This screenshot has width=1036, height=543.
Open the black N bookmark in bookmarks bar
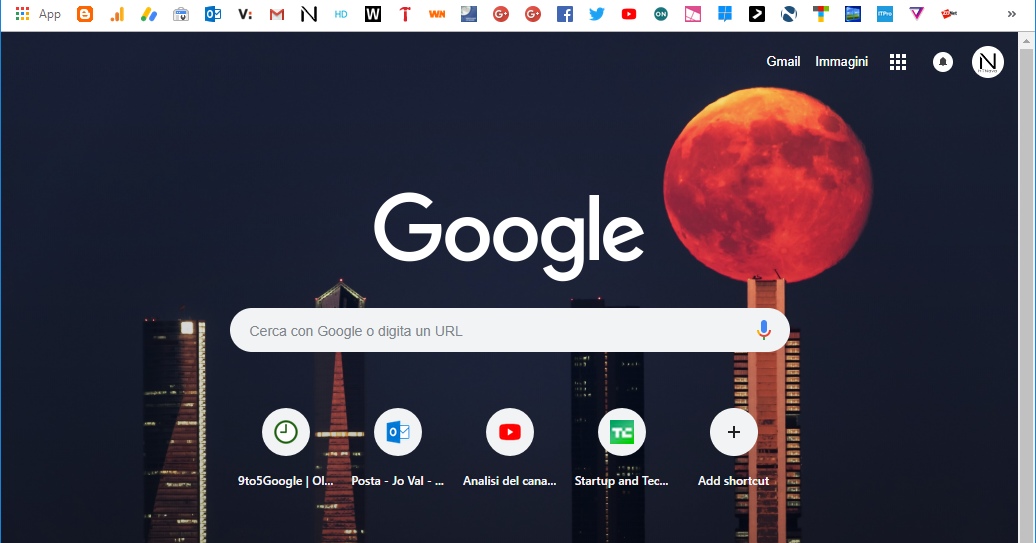click(x=309, y=14)
